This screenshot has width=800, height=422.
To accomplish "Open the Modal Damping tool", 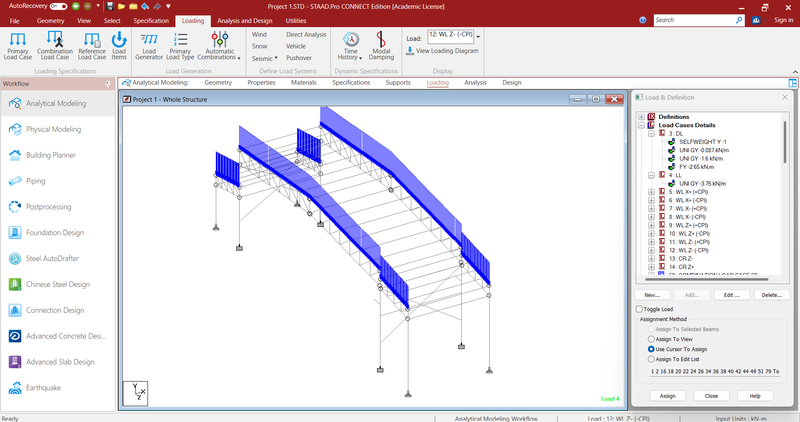I will point(381,45).
